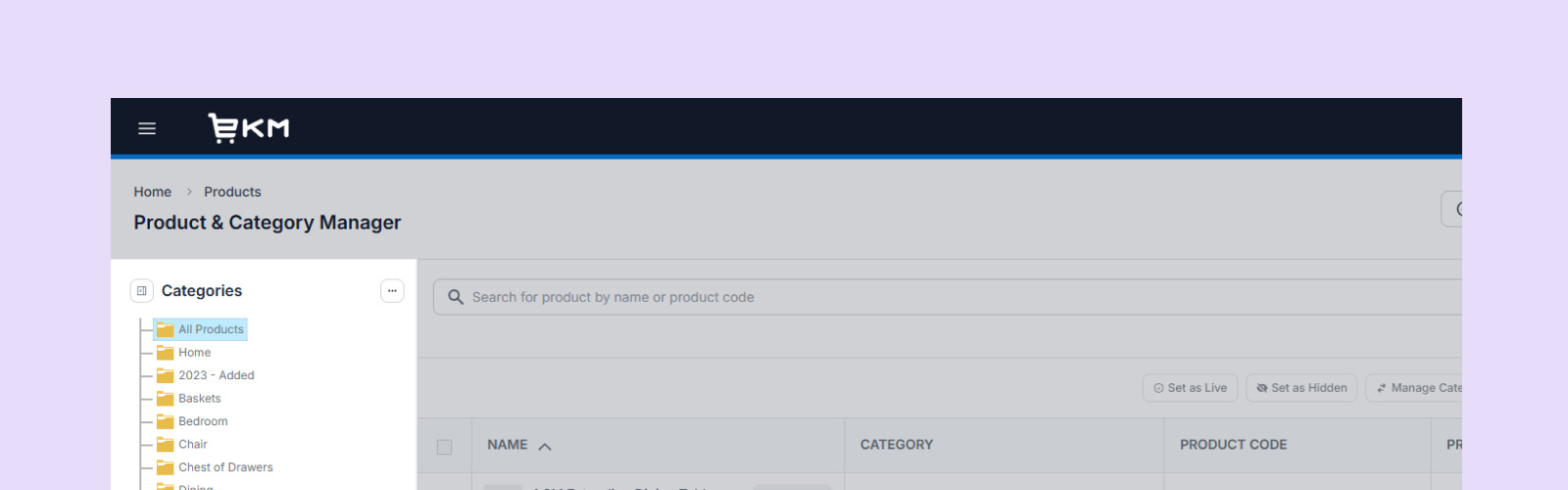Click the PRODUCT CODE column header

[1233, 445]
